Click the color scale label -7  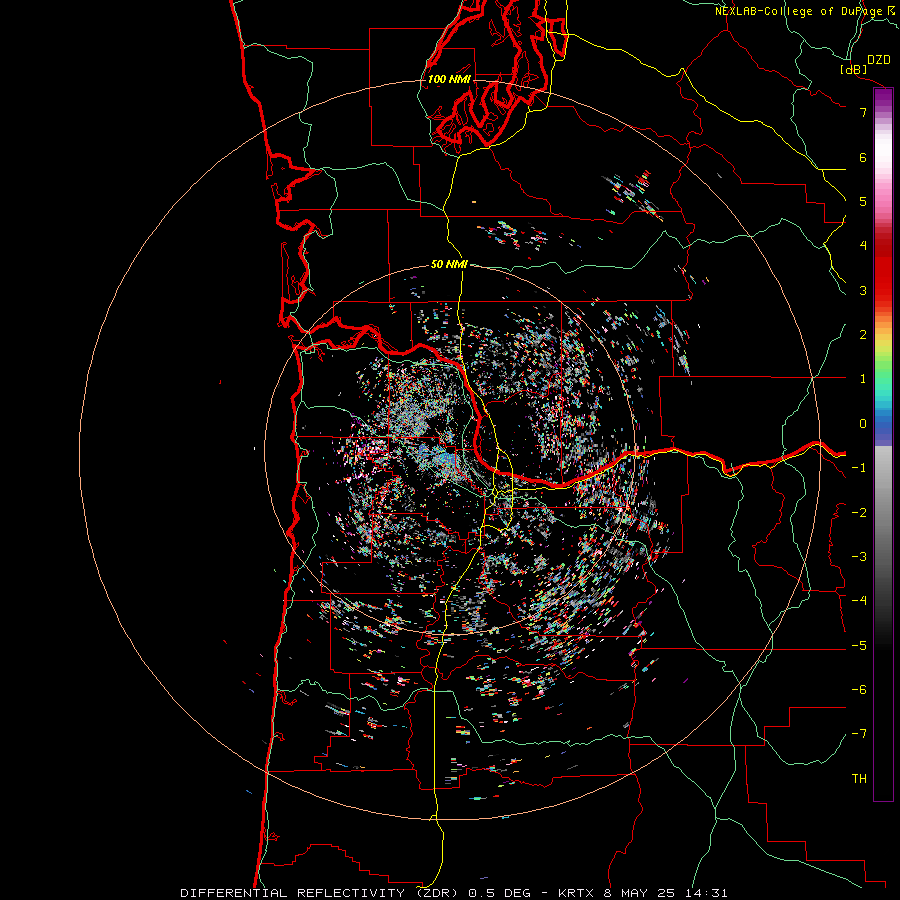coord(859,734)
